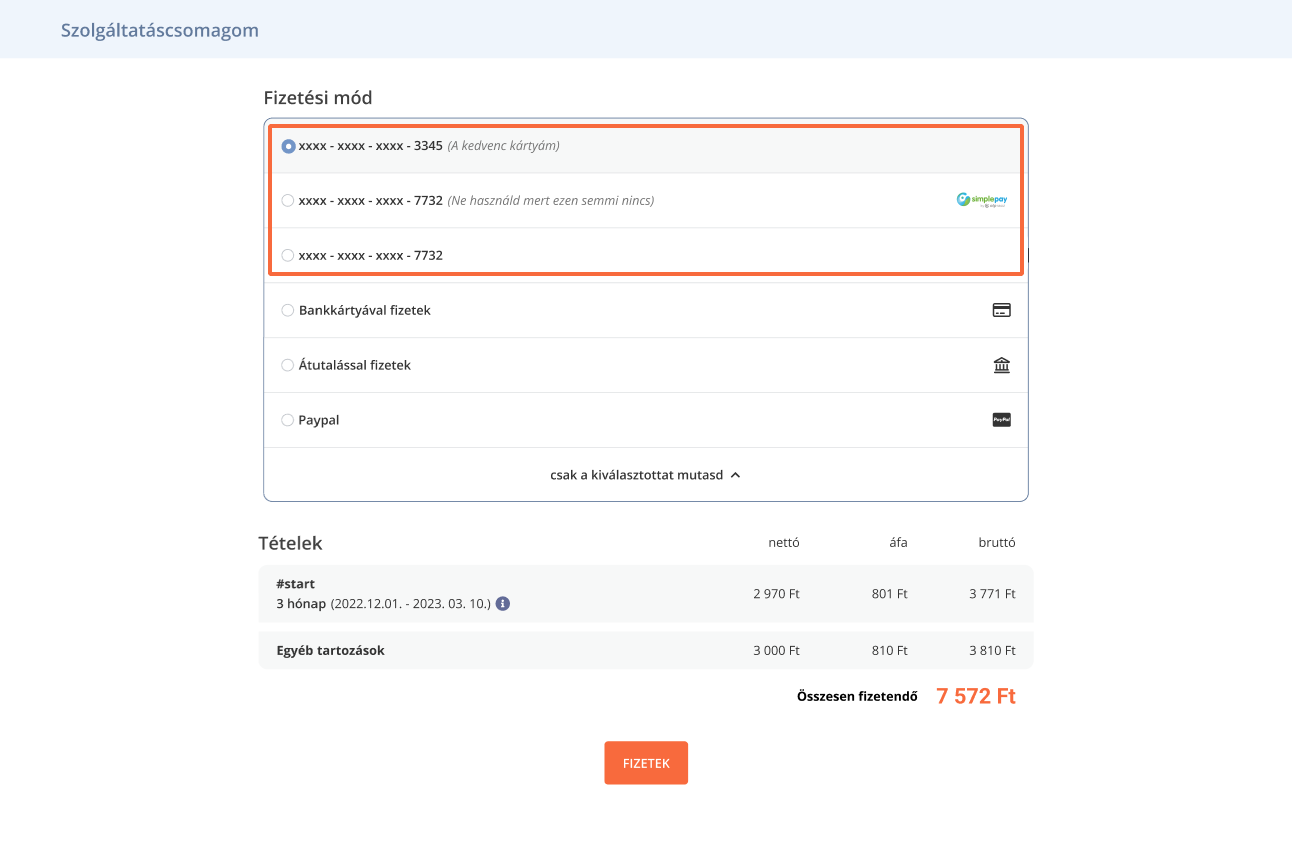Click the SimplePay logo

(x=981, y=200)
